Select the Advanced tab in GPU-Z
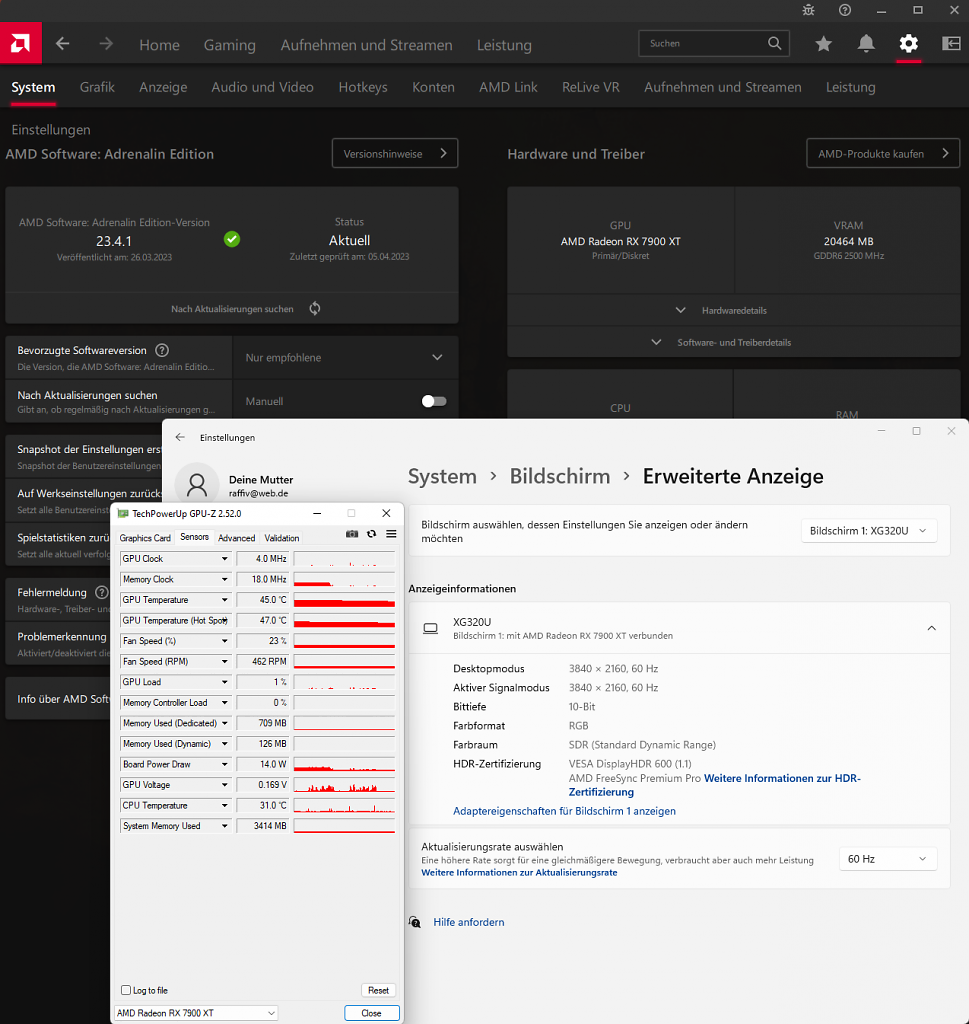The image size is (969, 1024). (x=236, y=538)
